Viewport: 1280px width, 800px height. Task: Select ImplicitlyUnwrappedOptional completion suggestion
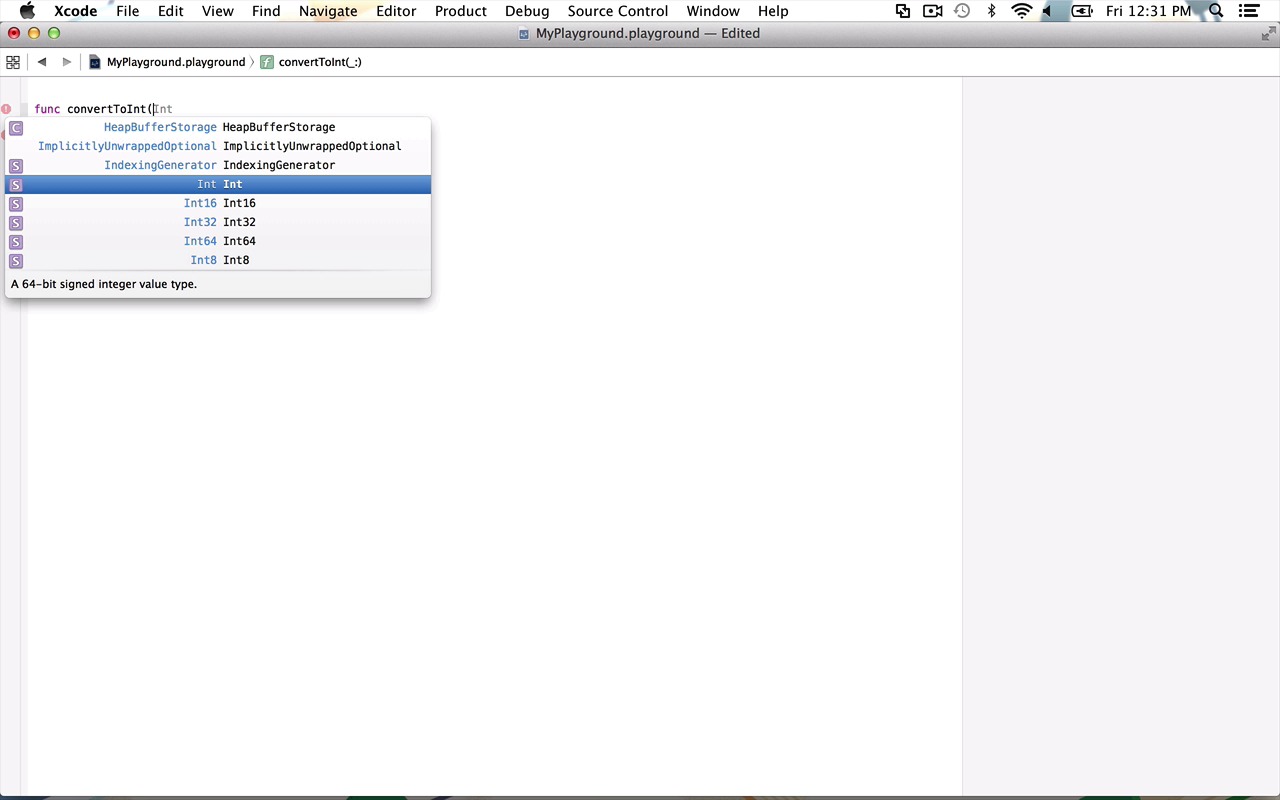218,147
